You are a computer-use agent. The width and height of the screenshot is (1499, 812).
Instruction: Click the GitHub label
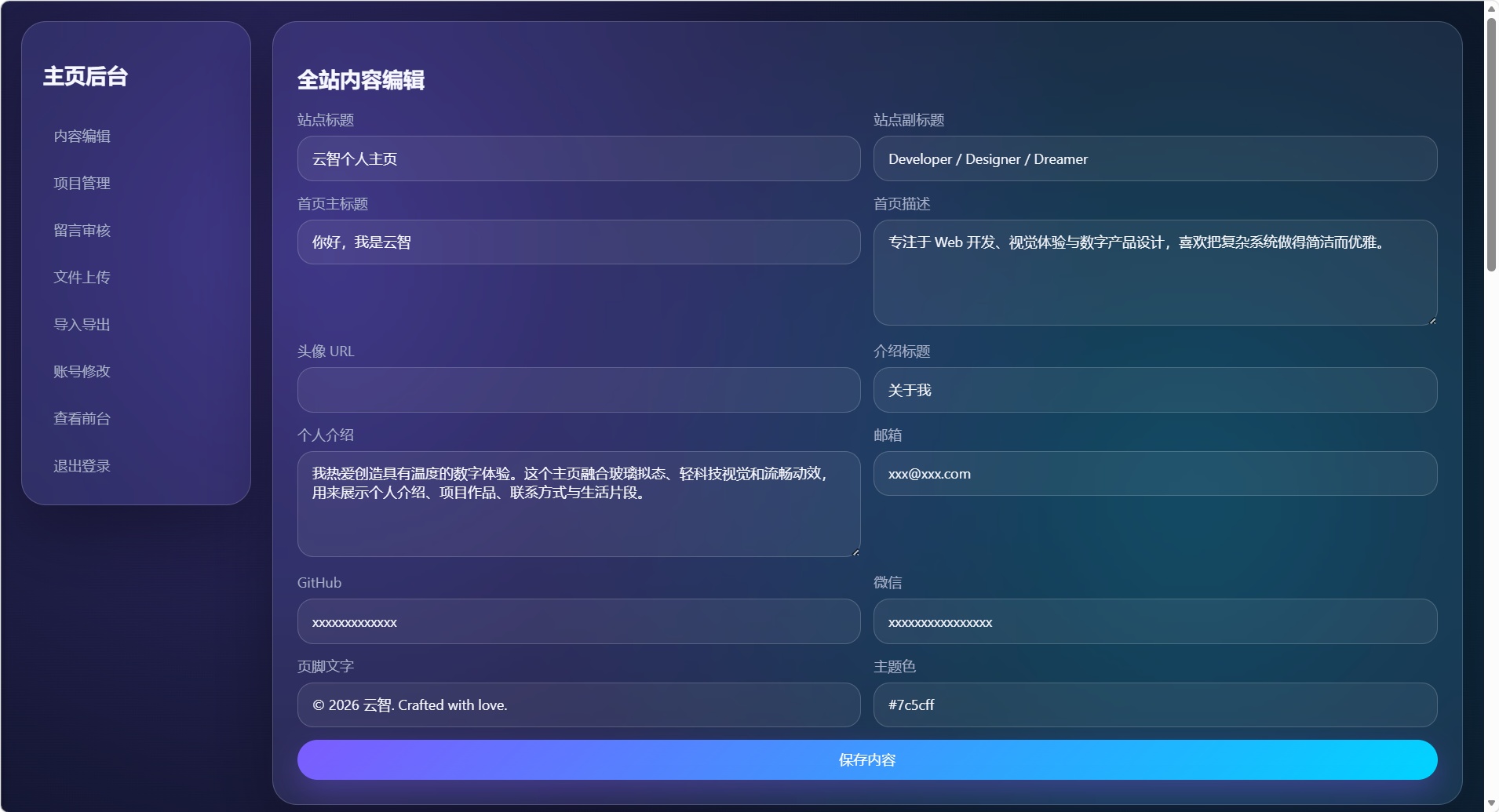(x=319, y=583)
